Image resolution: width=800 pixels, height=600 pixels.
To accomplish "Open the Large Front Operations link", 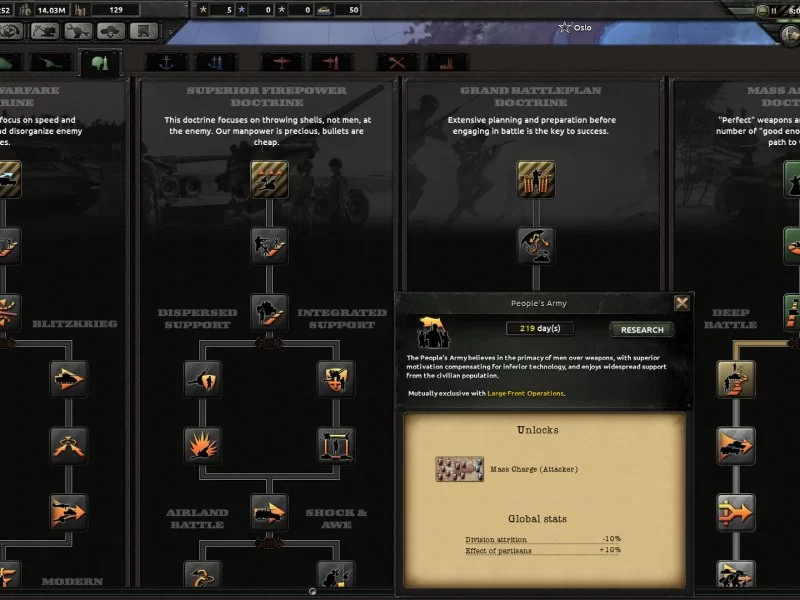I will [526, 393].
